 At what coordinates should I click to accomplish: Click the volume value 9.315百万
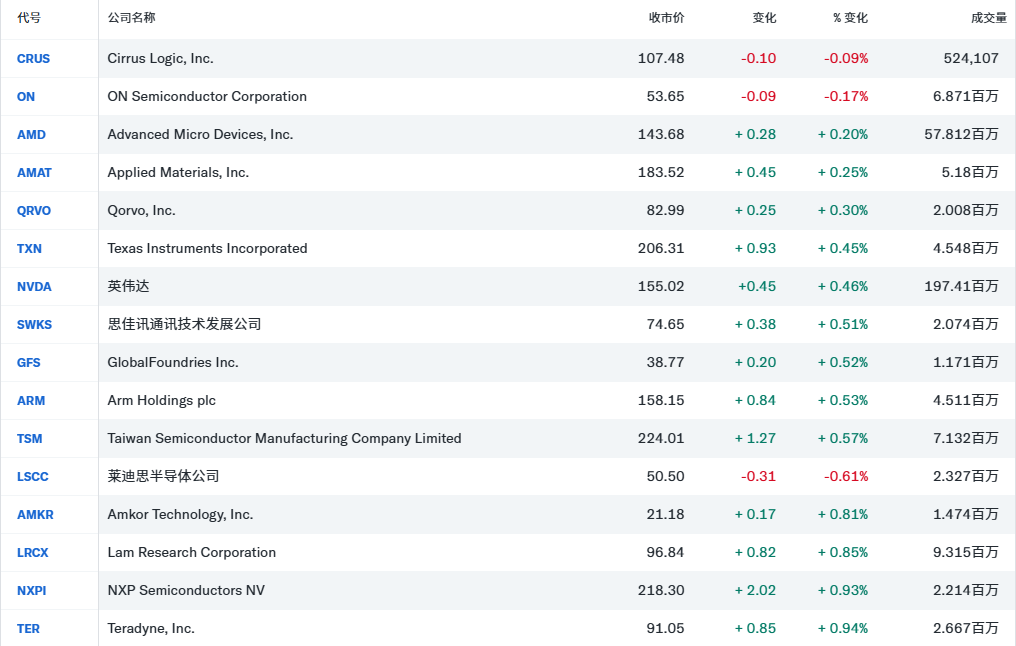[965, 553]
